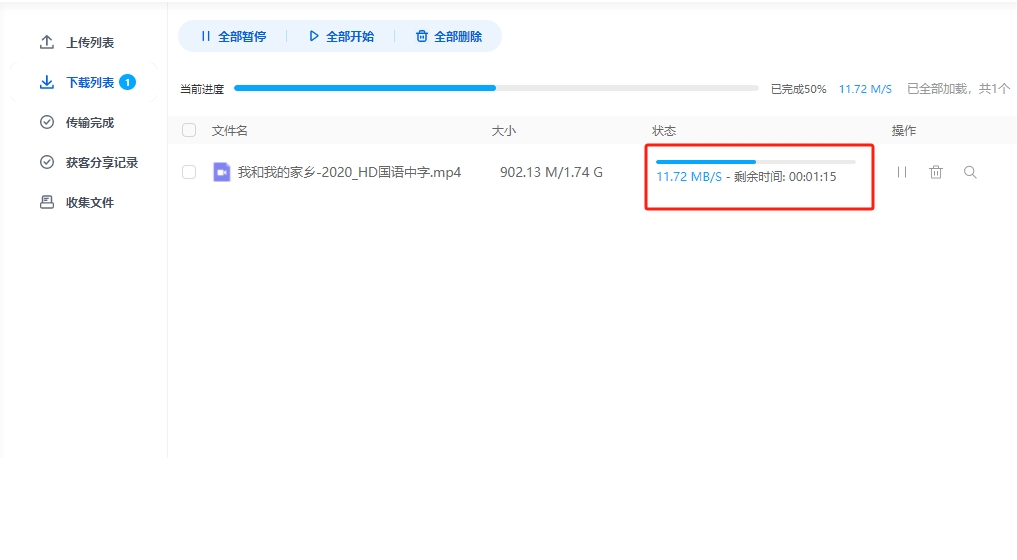
Task: Tick the select-all checkbox beside 文件名
Action: (x=189, y=130)
